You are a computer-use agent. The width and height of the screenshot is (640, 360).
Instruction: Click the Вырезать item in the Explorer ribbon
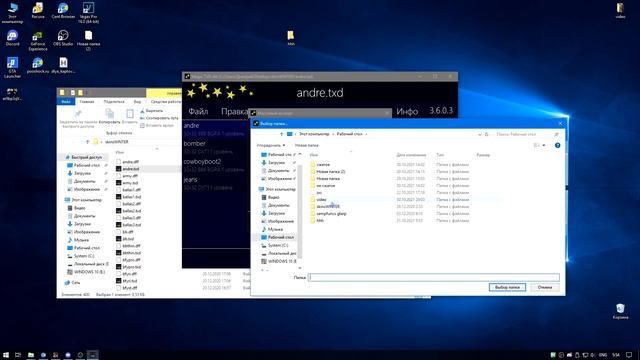pyautogui.click(x=151, y=111)
